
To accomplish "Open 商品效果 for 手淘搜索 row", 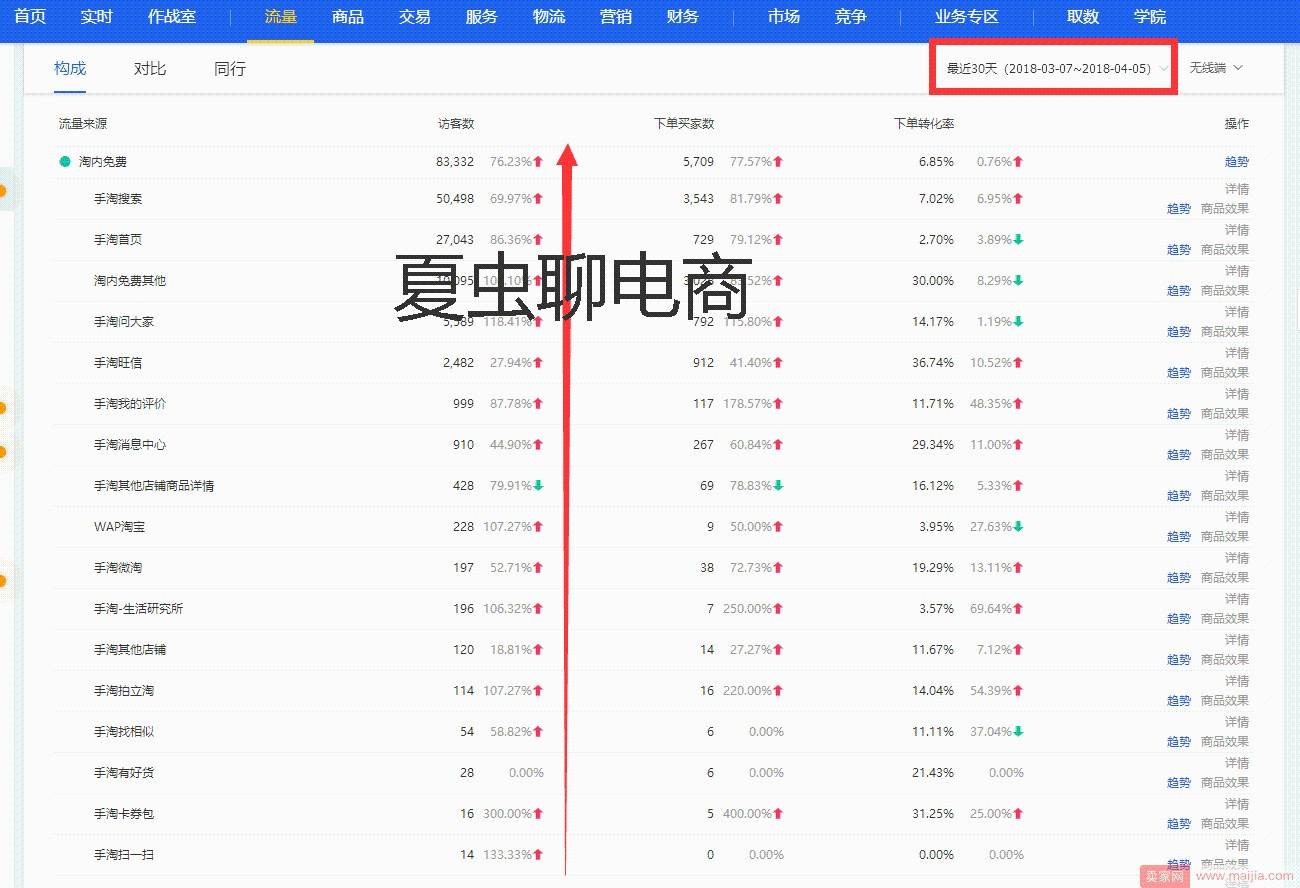I will click(1225, 209).
